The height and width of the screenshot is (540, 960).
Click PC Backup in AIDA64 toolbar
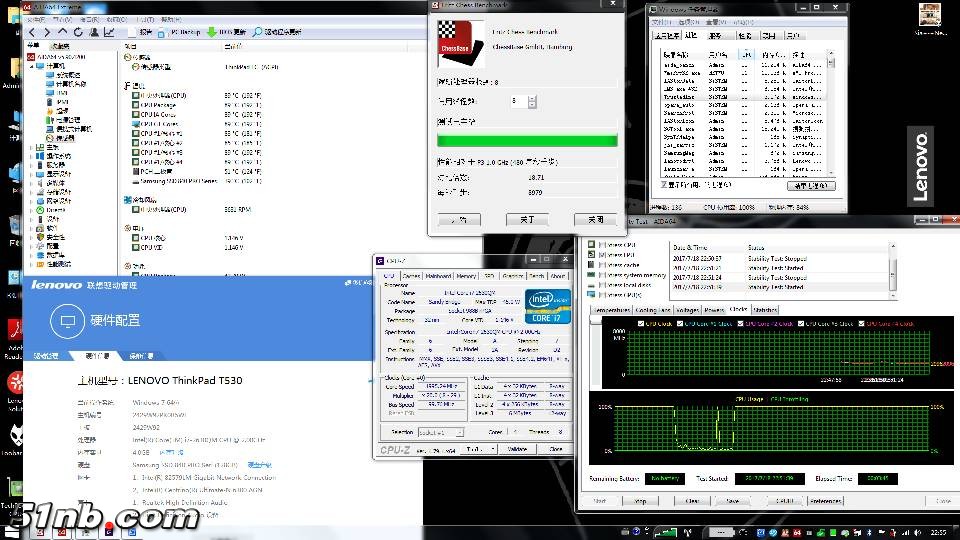(179, 32)
